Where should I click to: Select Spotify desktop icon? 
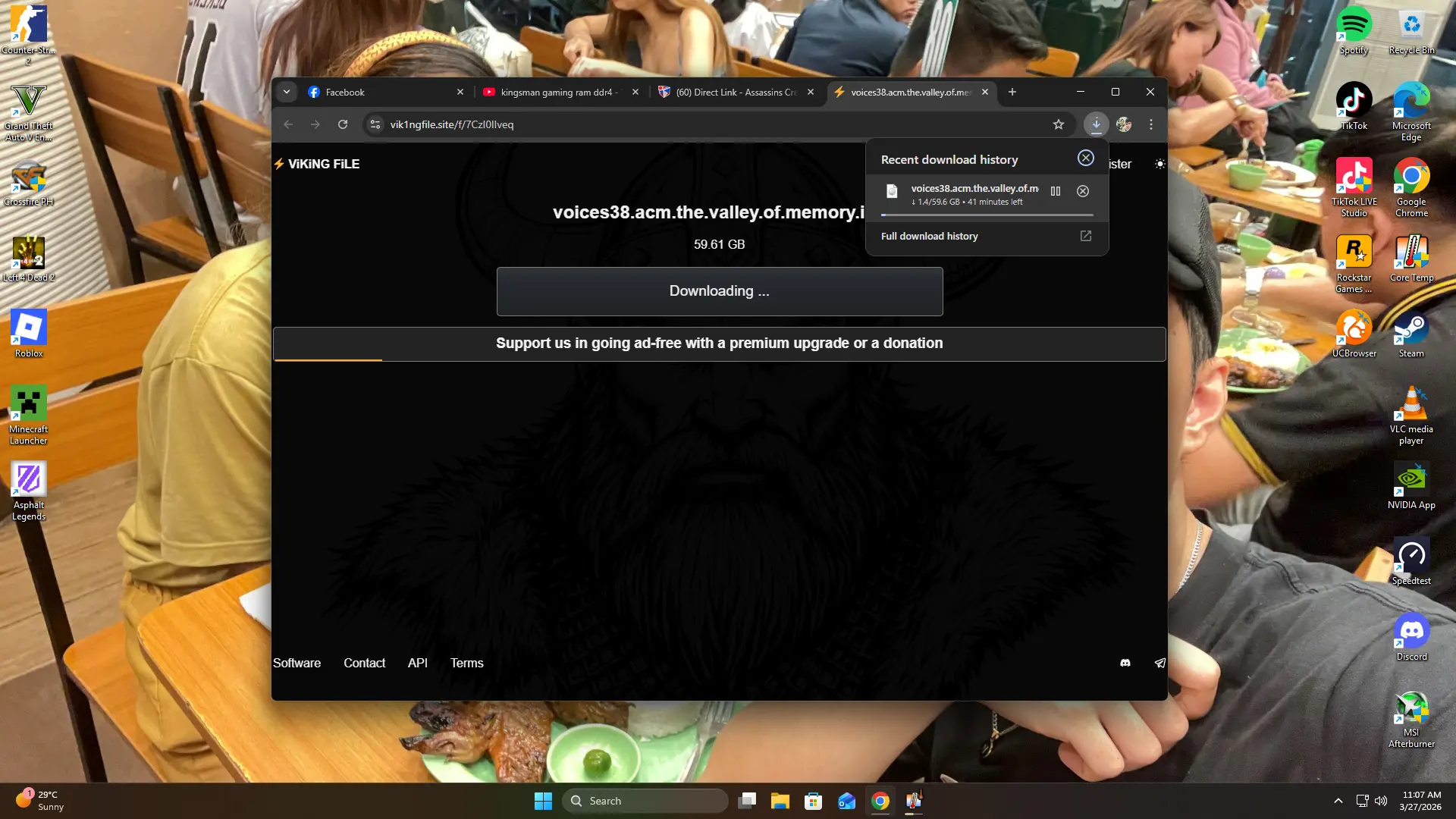pyautogui.click(x=1354, y=30)
